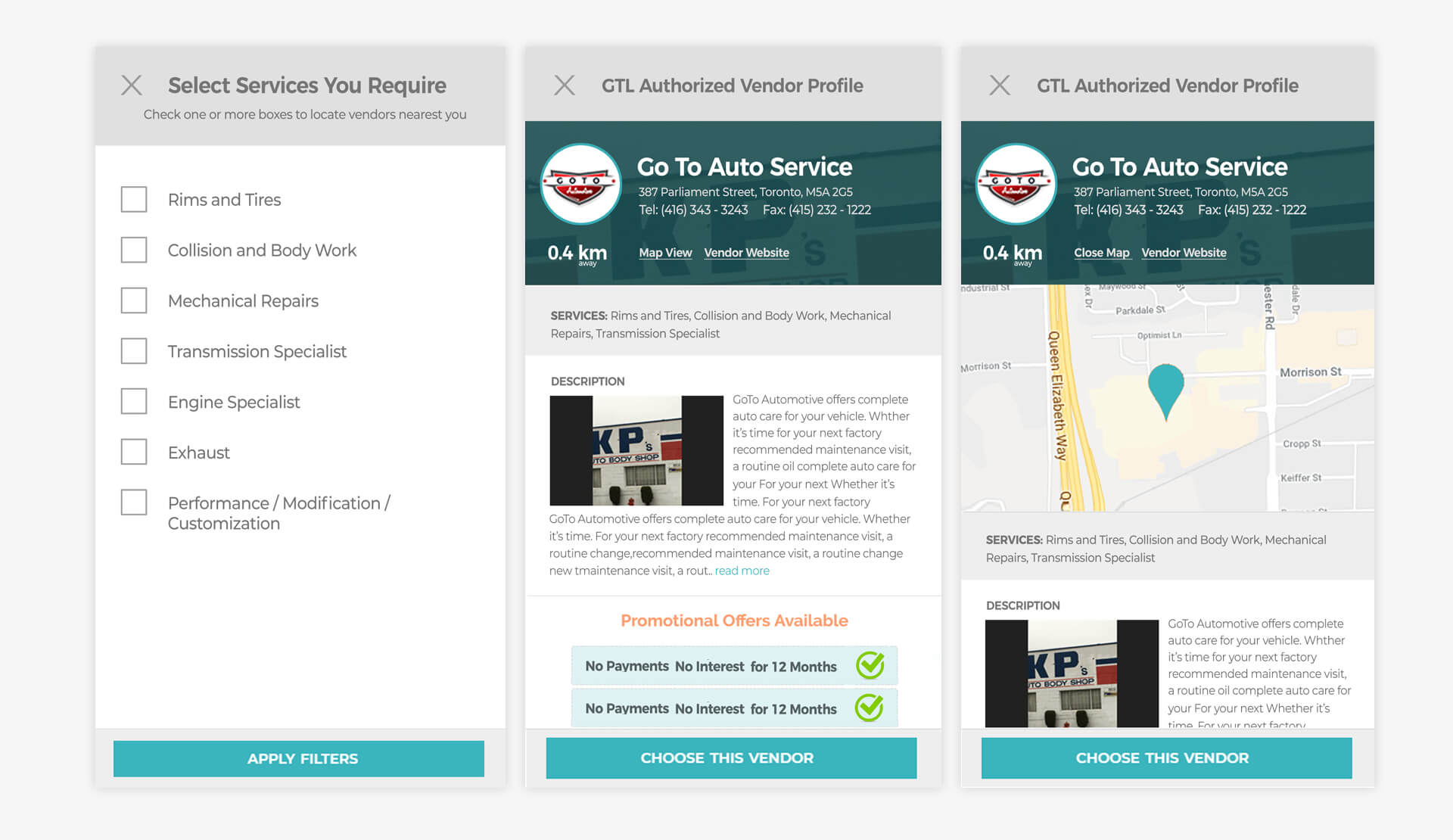
Task: Click SERVICES list text below the map
Action: (x=1156, y=549)
